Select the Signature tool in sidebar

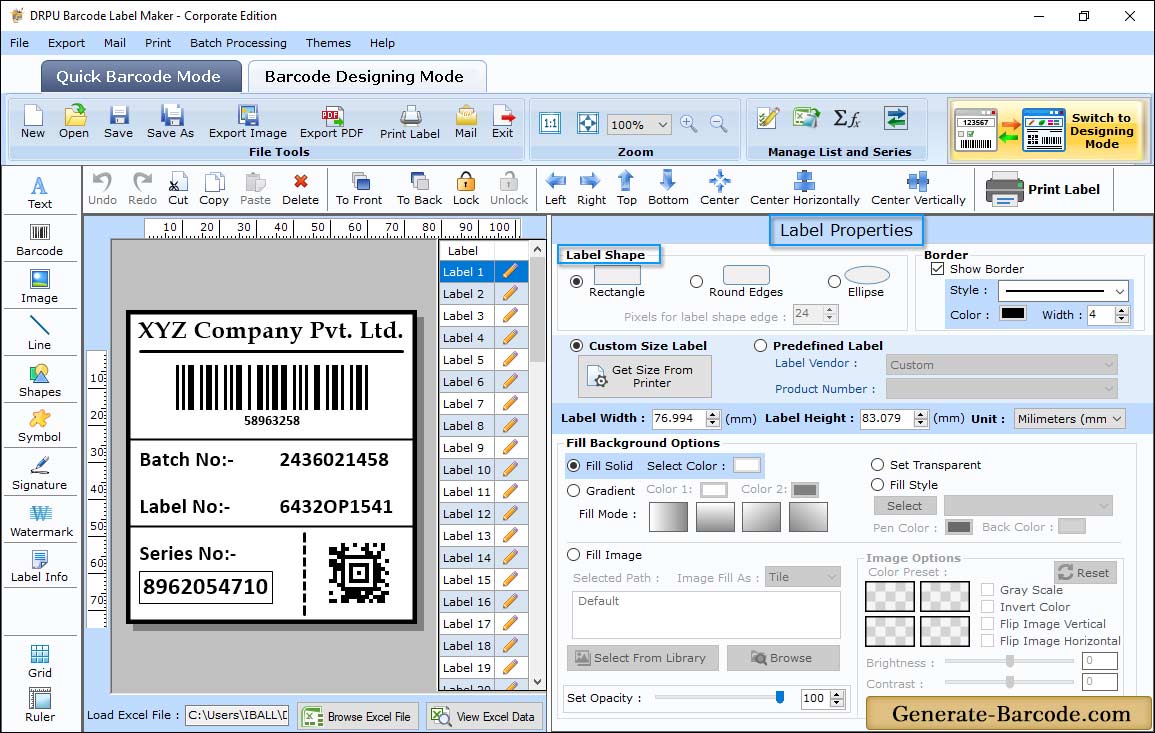pos(40,474)
